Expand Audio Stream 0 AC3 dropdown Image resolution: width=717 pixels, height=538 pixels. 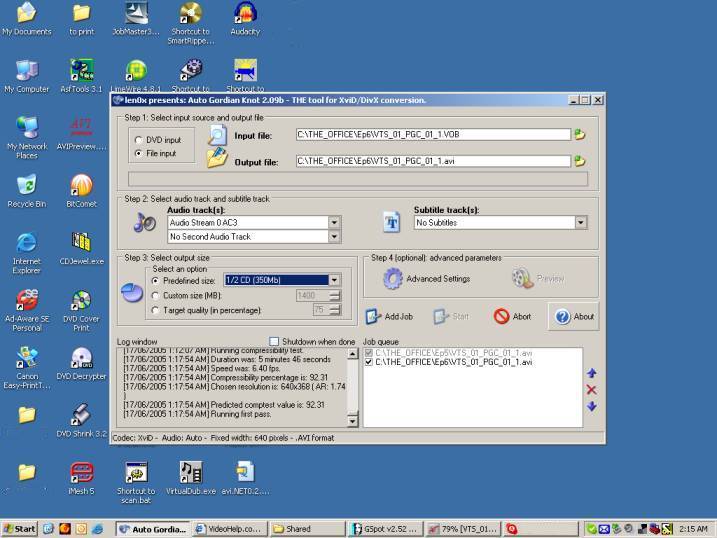click(334, 223)
